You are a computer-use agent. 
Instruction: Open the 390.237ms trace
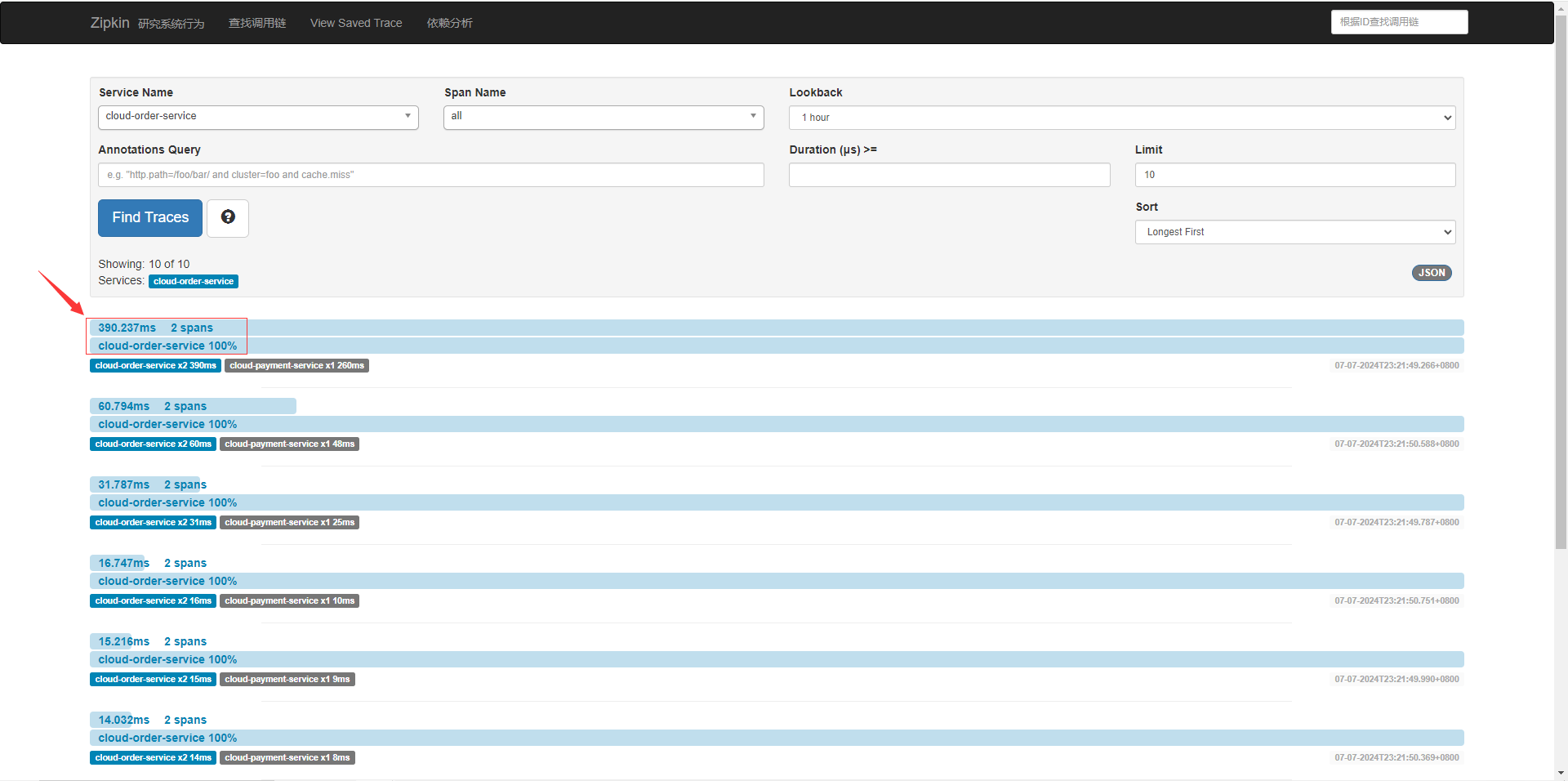pos(777,337)
